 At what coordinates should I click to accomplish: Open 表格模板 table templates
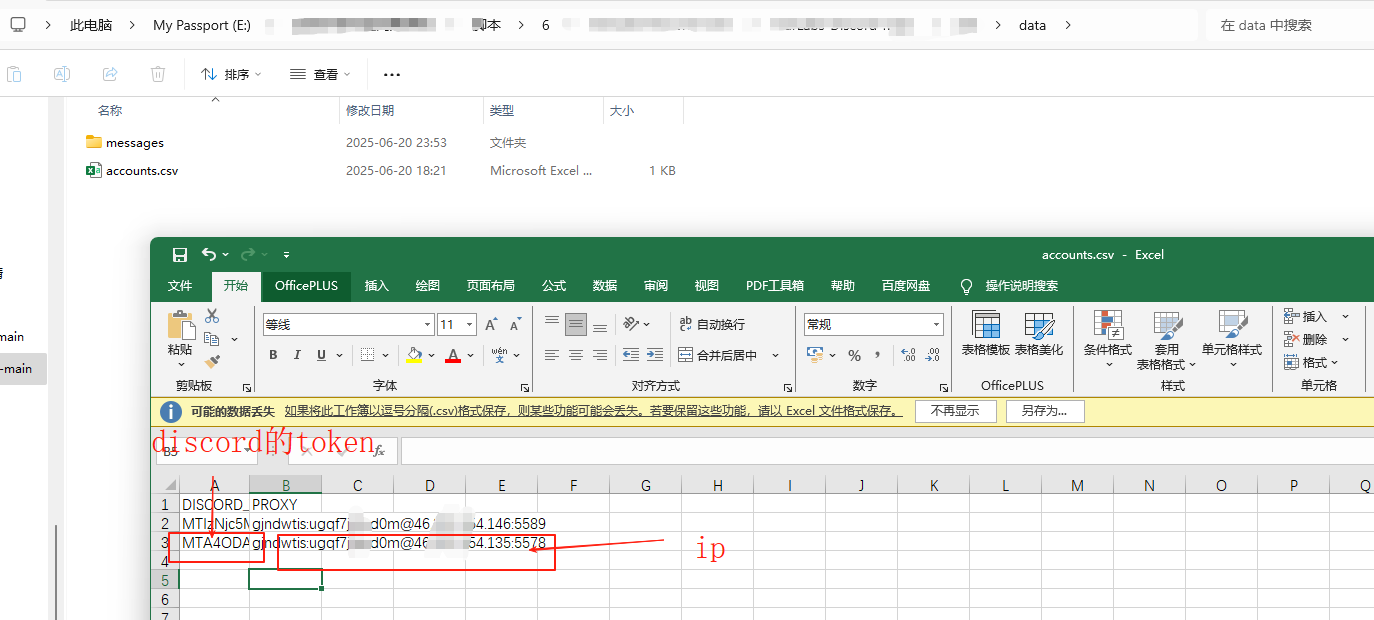[986, 334]
